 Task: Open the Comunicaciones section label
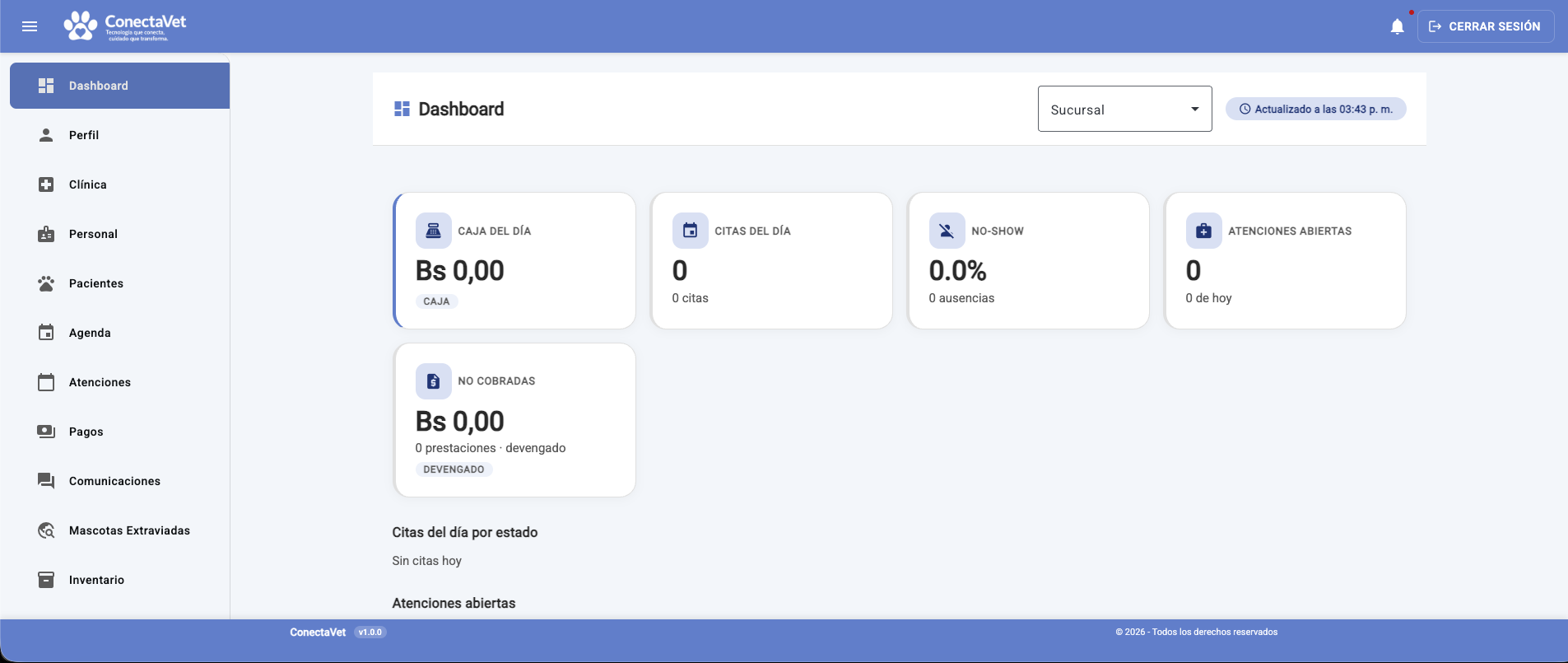point(114,481)
